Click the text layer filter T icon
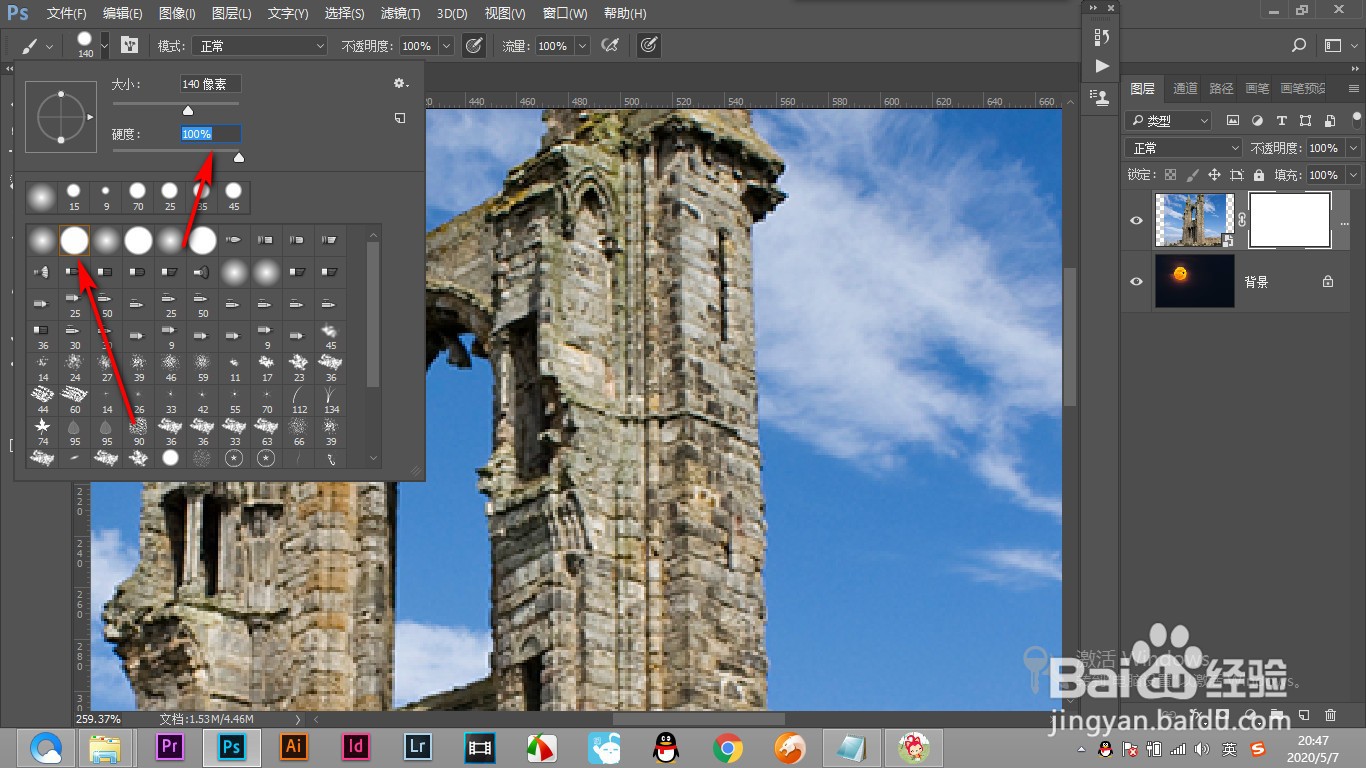This screenshot has width=1366, height=768. [1281, 121]
